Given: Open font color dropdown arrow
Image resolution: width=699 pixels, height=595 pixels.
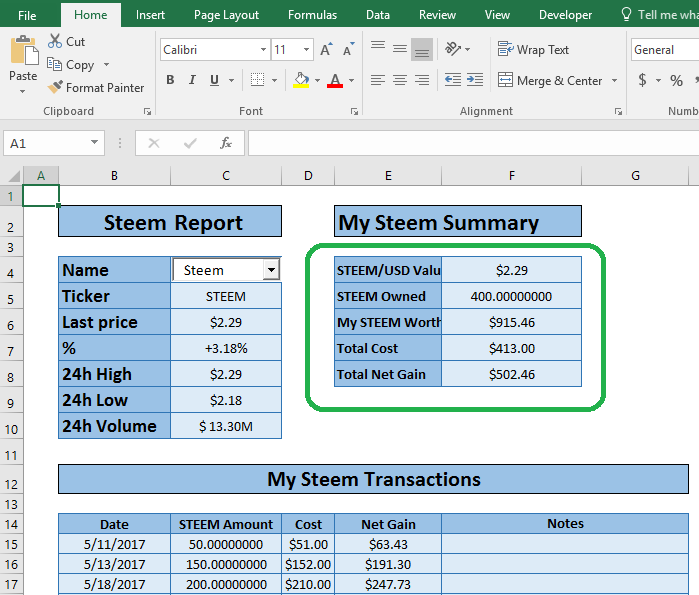Looking at the screenshot, I should pyautogui.click(x=351, y=81).
